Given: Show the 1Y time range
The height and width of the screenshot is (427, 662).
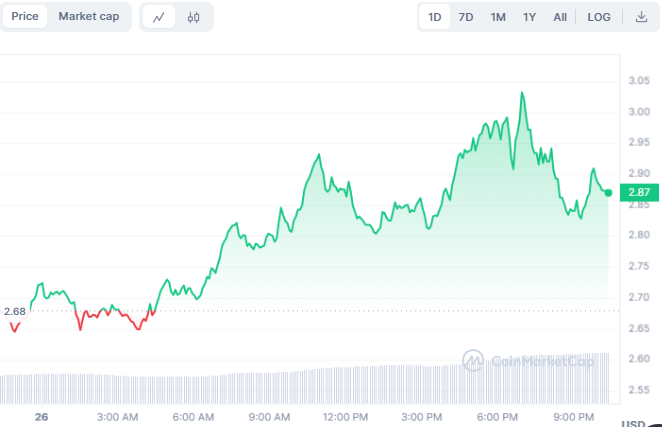Looking at the screenshot, I should point(529,17).
